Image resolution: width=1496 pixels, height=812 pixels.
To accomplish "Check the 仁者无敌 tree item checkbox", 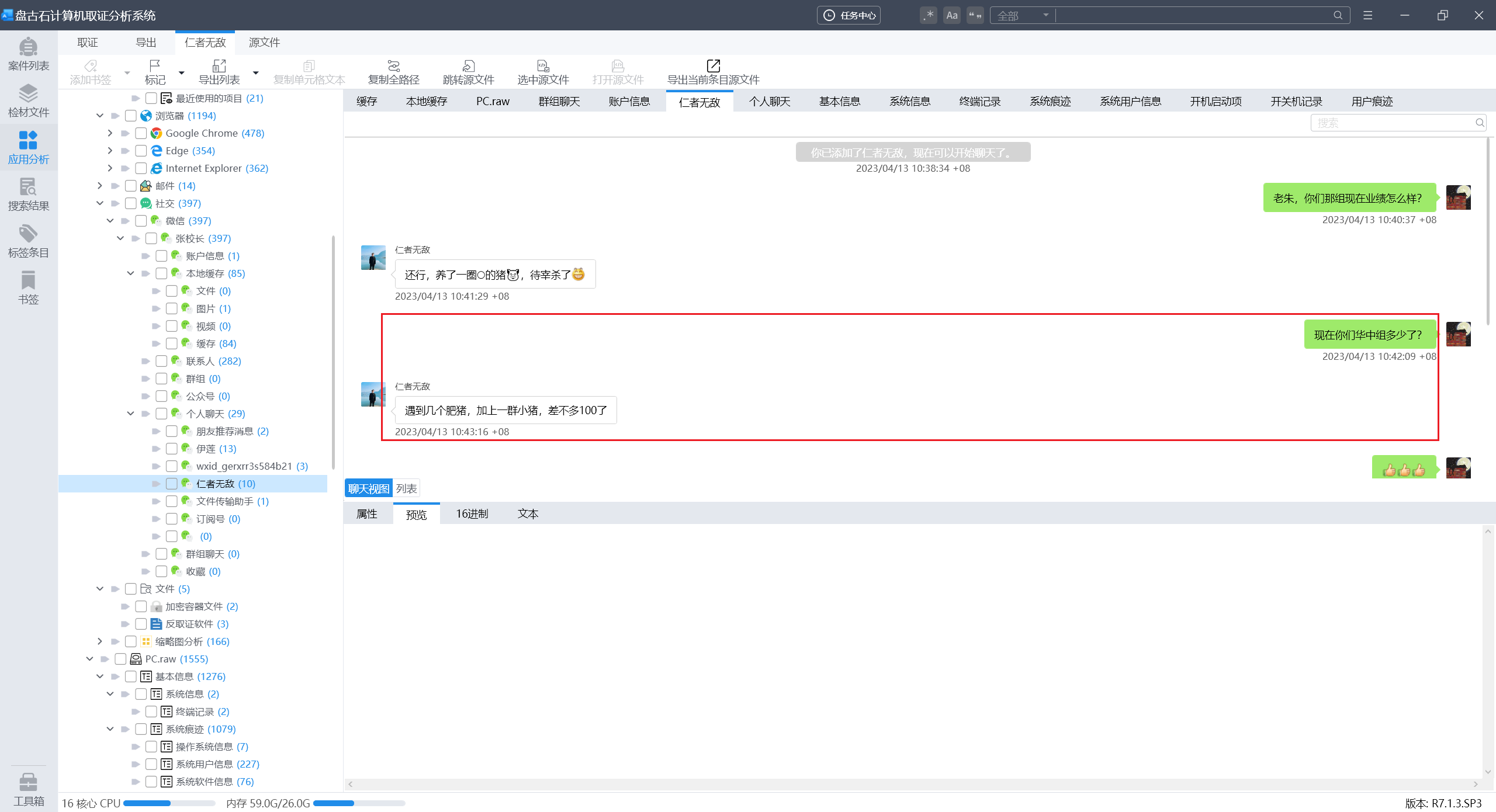I will coord(172,484).
